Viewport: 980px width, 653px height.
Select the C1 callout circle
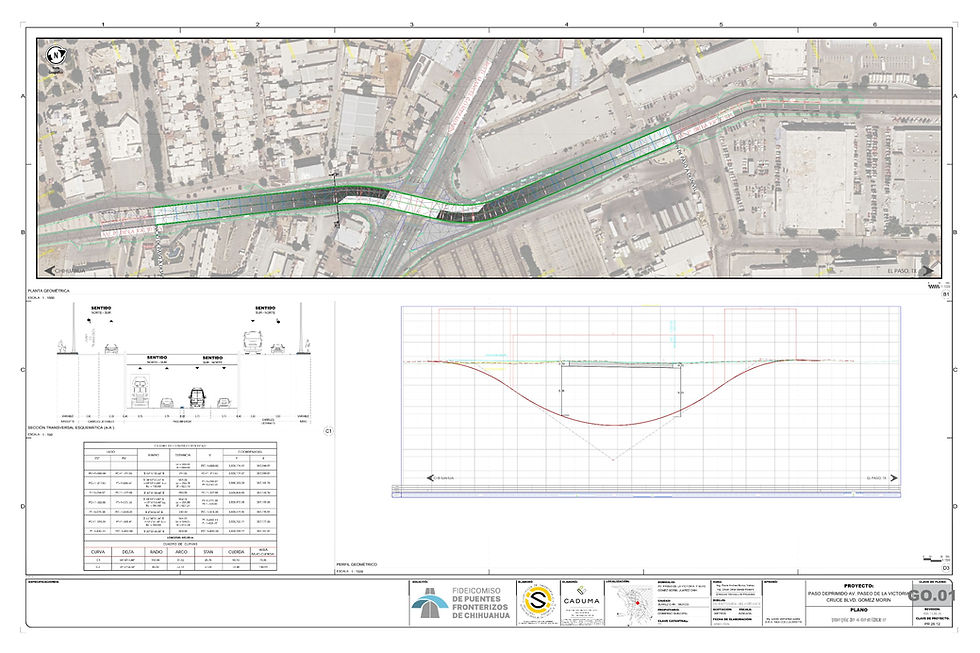329,431
